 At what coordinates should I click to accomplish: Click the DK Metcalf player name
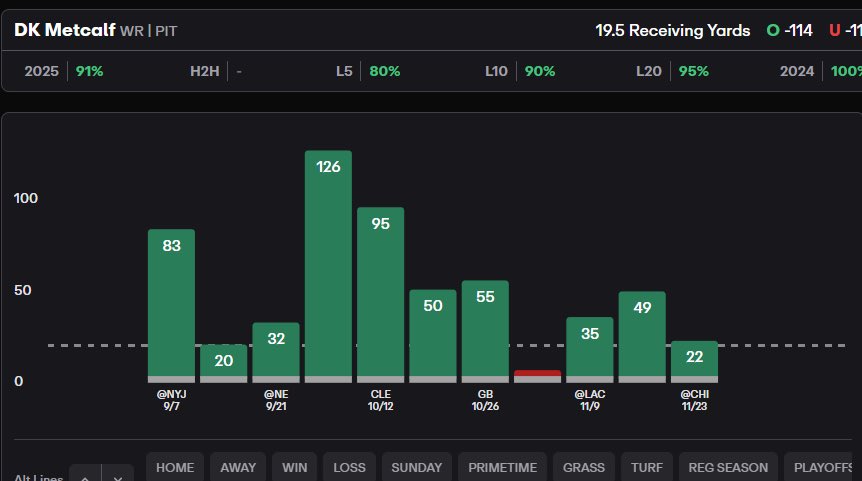pos(65,30)
